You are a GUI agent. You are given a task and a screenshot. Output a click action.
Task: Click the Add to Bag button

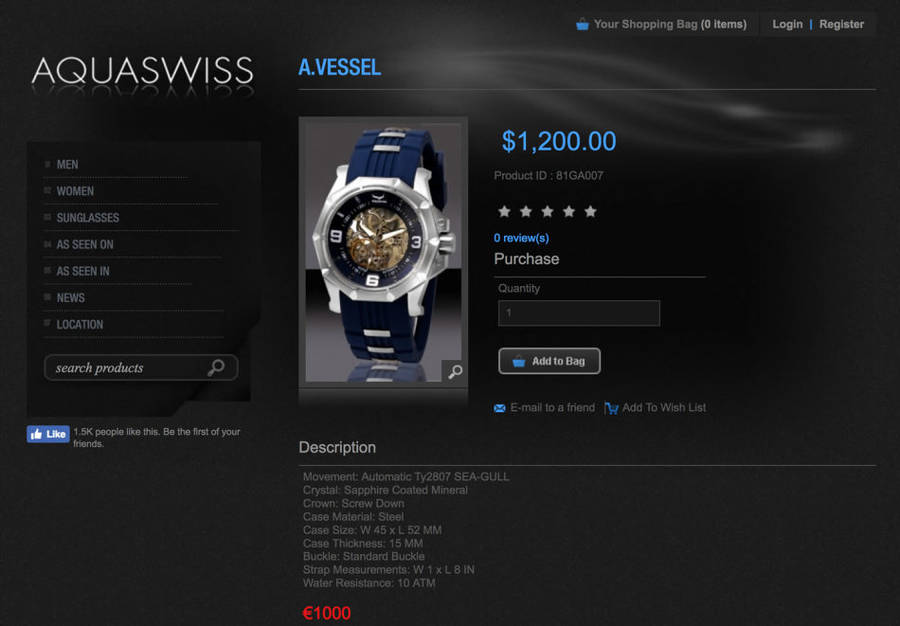(549, 361)
